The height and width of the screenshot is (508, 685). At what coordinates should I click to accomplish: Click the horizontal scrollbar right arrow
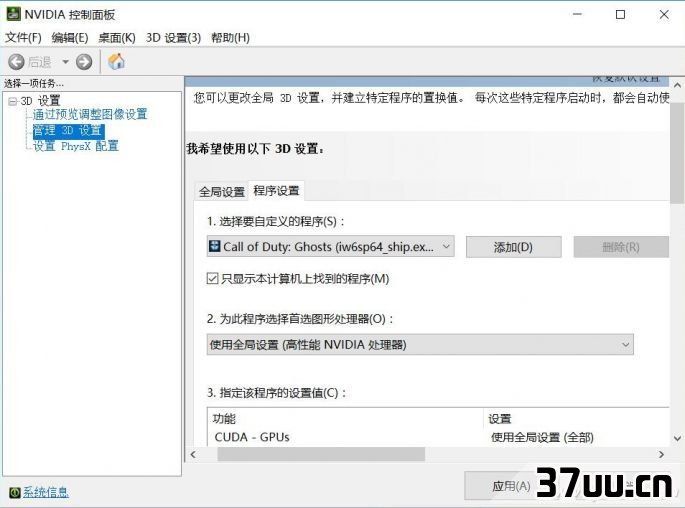coord(661,454)
